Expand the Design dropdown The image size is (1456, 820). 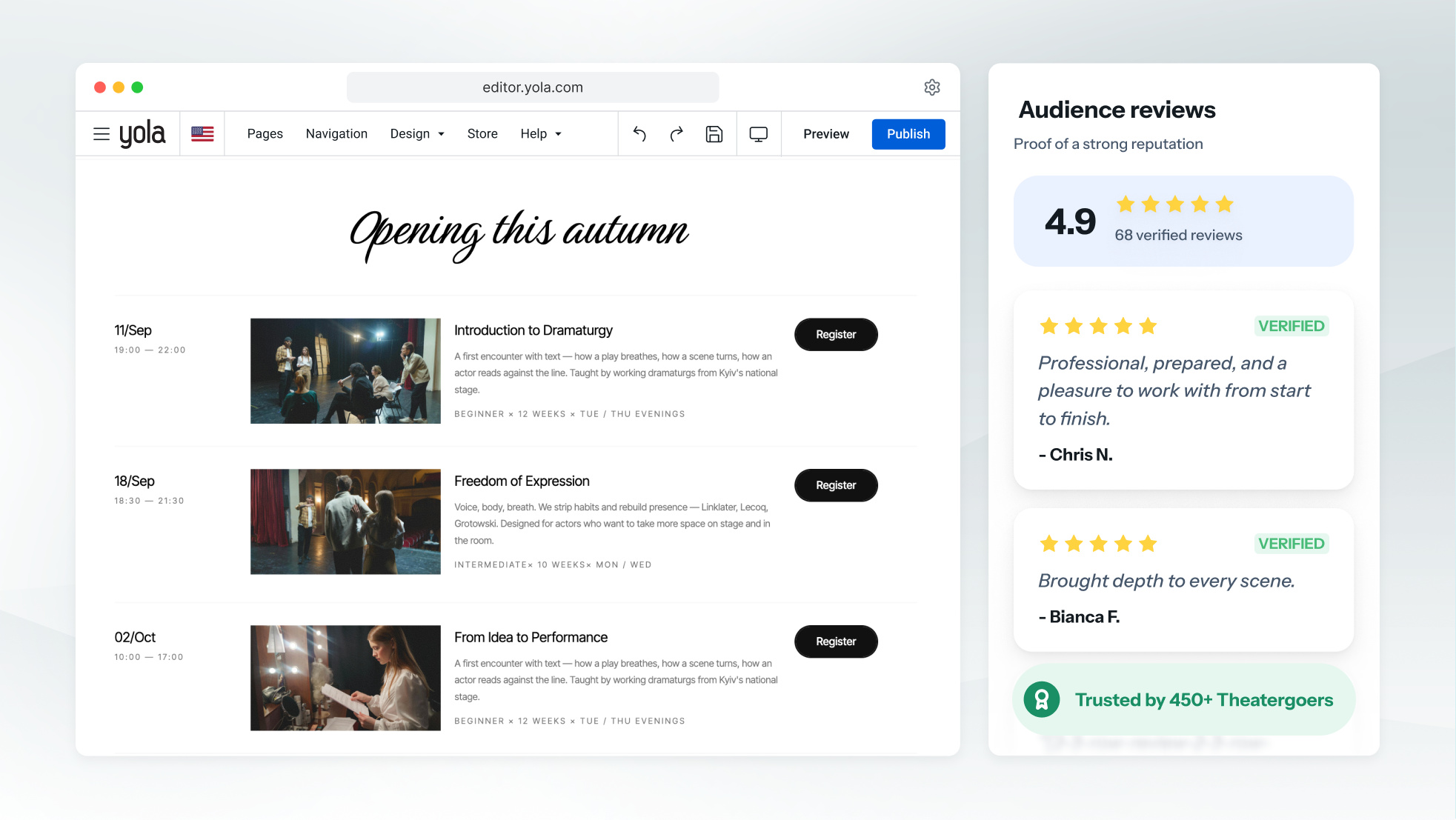coord(417,134)
